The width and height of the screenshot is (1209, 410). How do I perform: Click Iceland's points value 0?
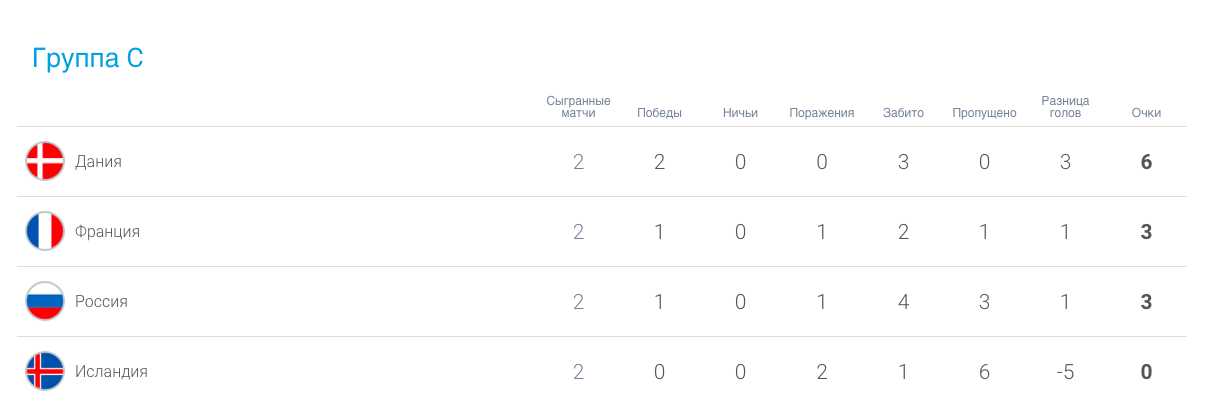1146,372
